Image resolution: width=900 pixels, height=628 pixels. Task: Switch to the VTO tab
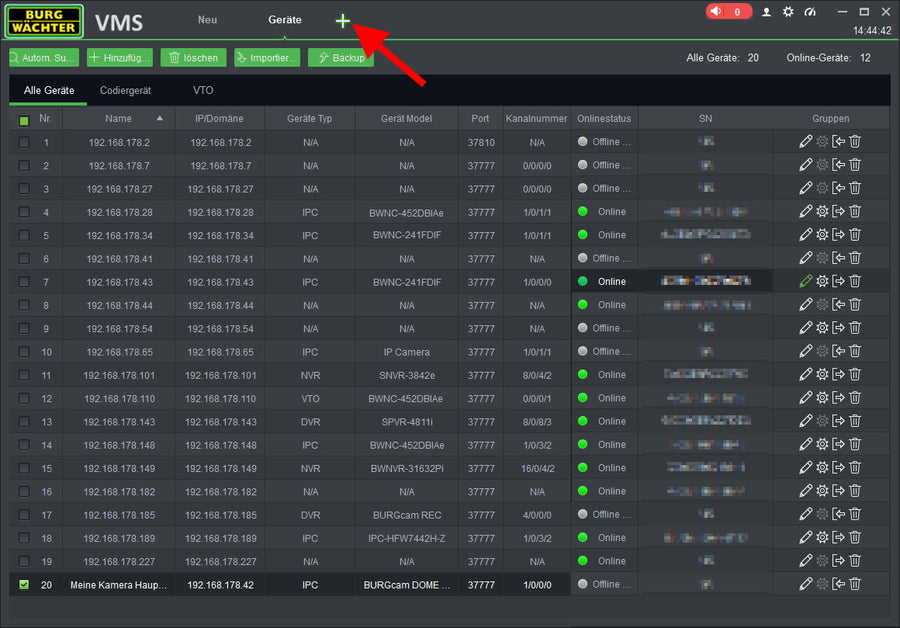203,91
